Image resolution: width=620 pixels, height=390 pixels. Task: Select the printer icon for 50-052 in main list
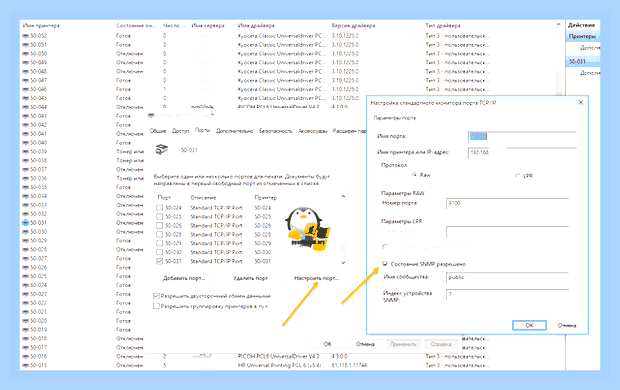point(26,36)
